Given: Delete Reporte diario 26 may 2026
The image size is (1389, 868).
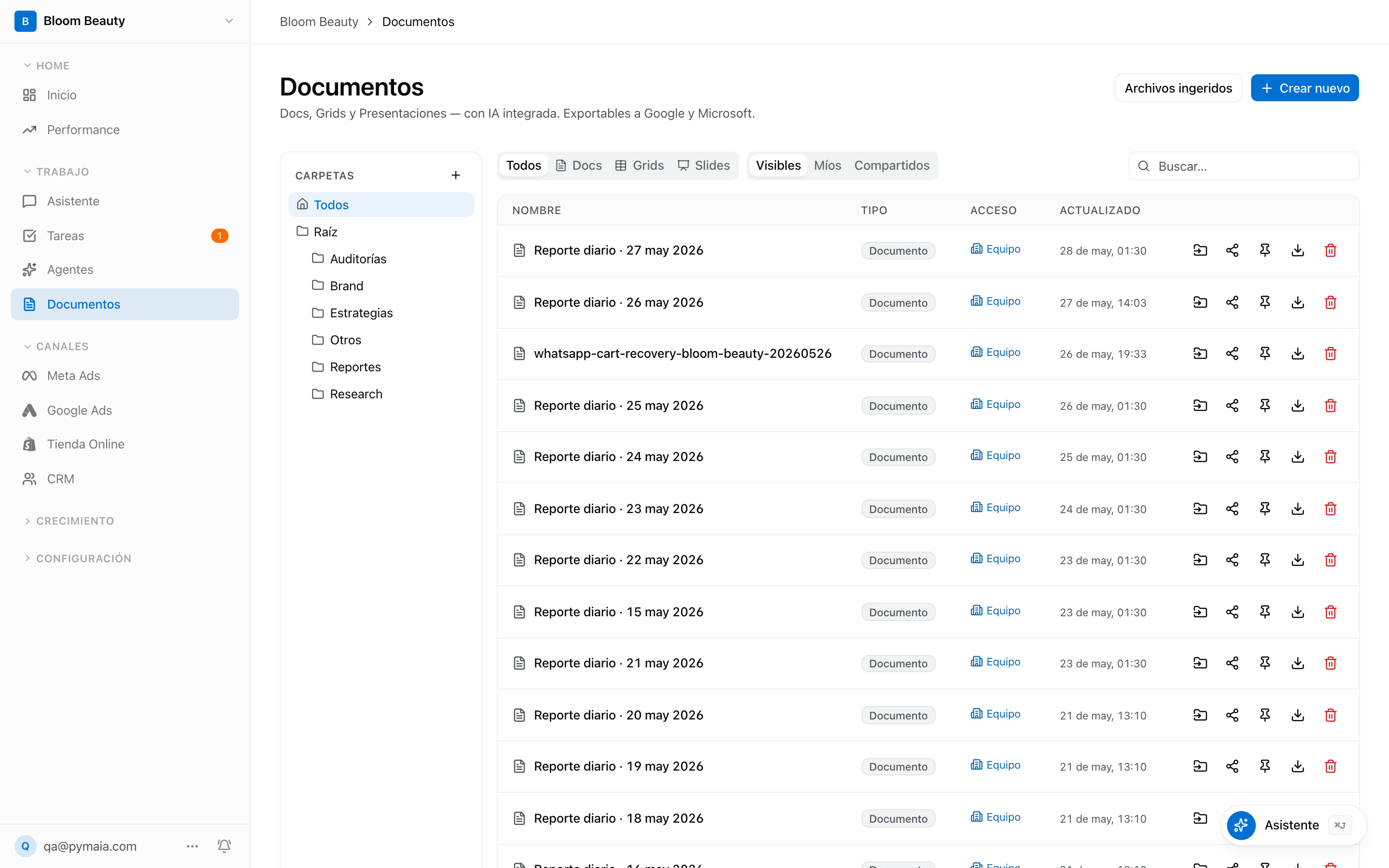Looking at the screenshot, I should pyautogui.click(x=1330, y=302).
